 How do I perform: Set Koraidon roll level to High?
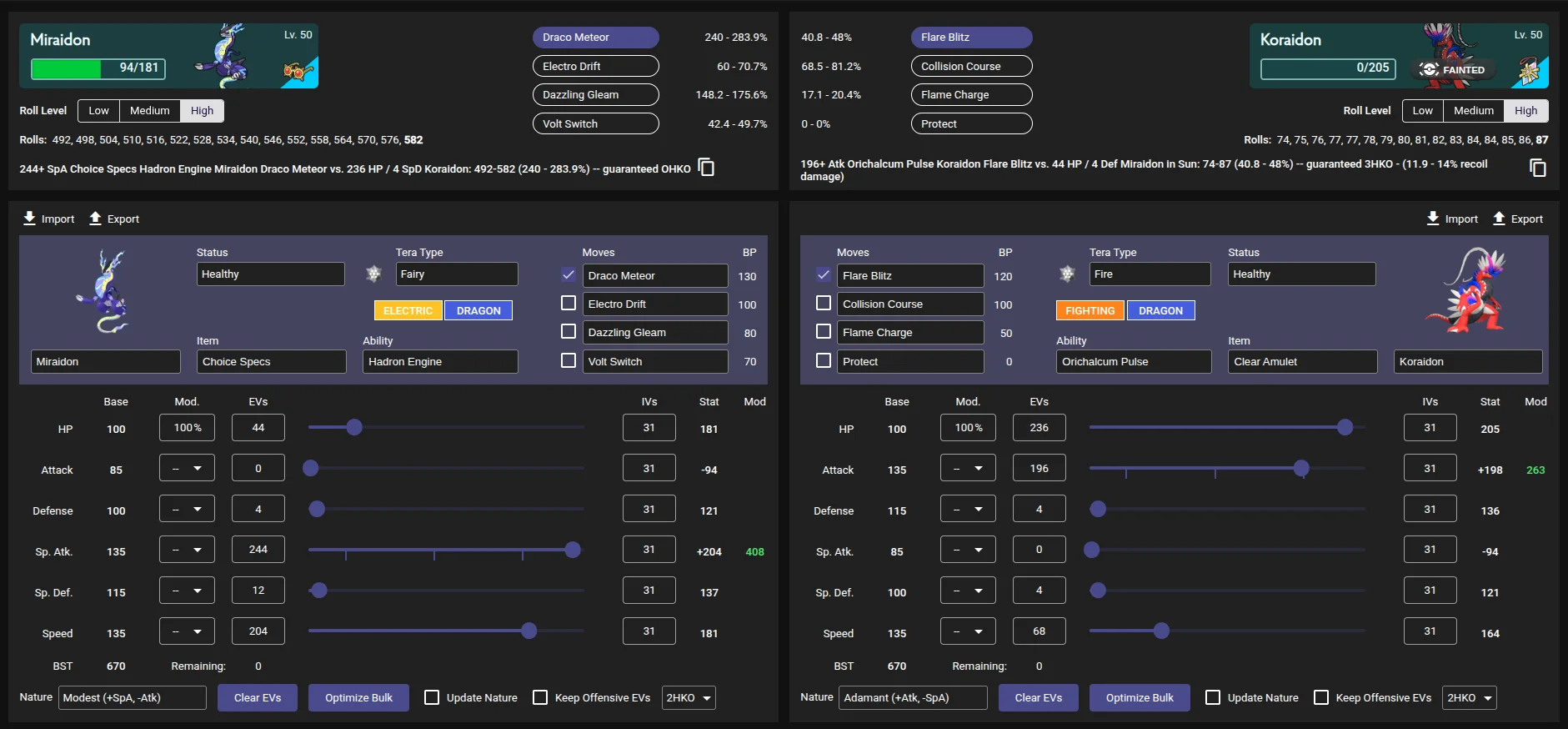pyautogui.click(x=1526, y=110)
